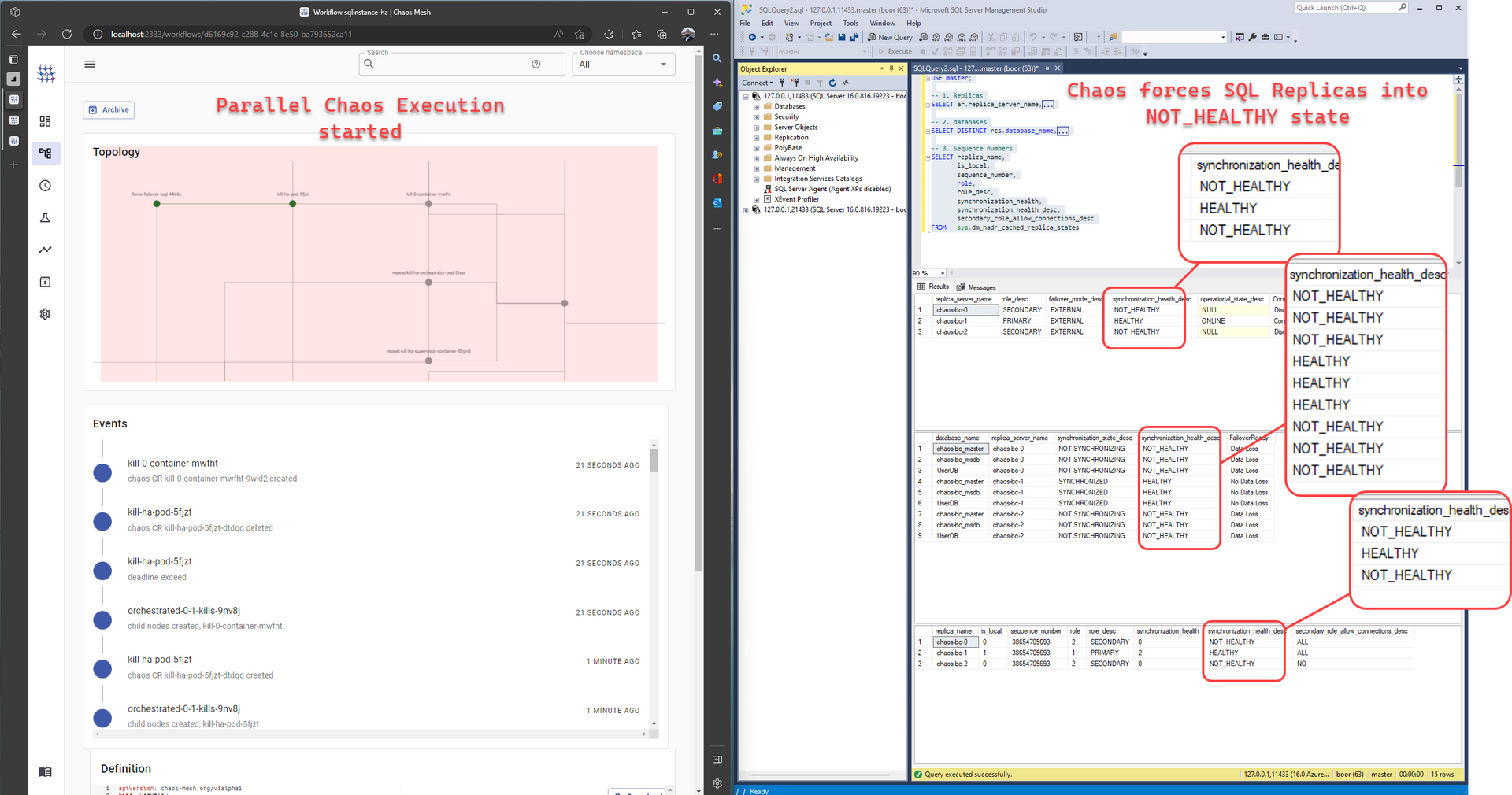This screenshot has height=795, width=1512.
Task: Open Choose namespace dropdown showing All
Action: pos(623,65)
